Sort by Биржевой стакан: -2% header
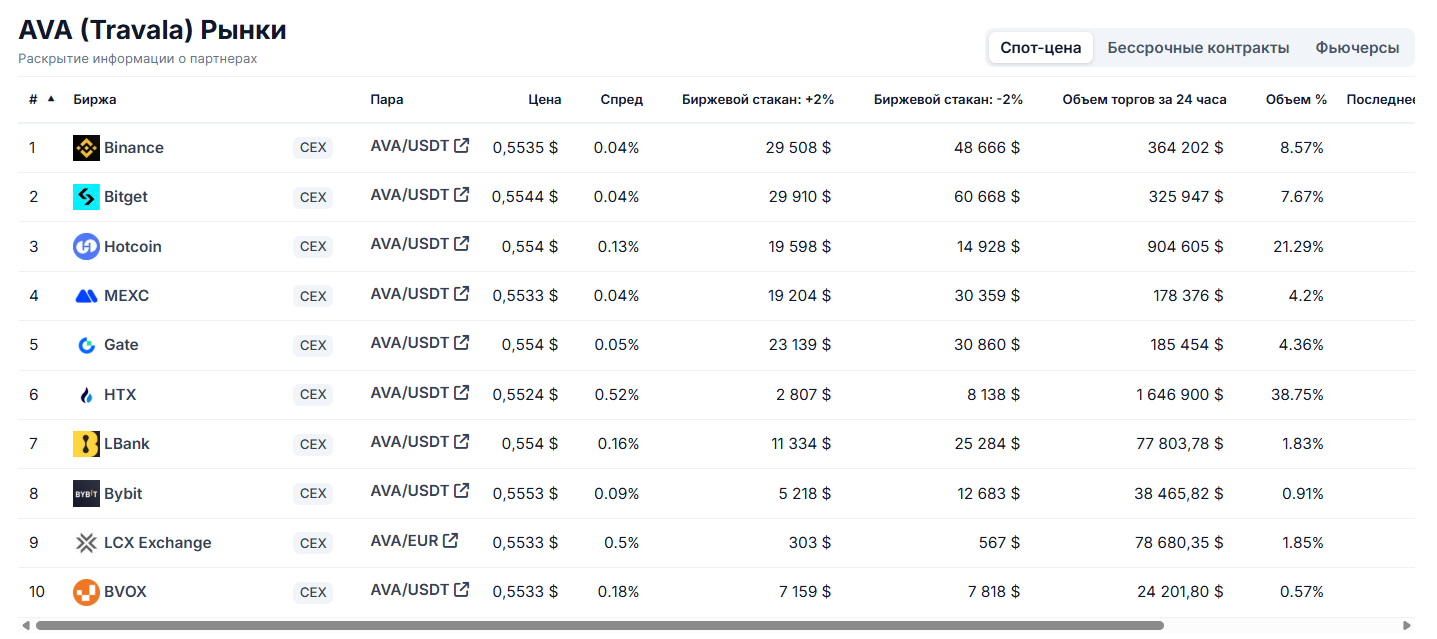This screenshot has width=1437, height=639. coord(948,100)
